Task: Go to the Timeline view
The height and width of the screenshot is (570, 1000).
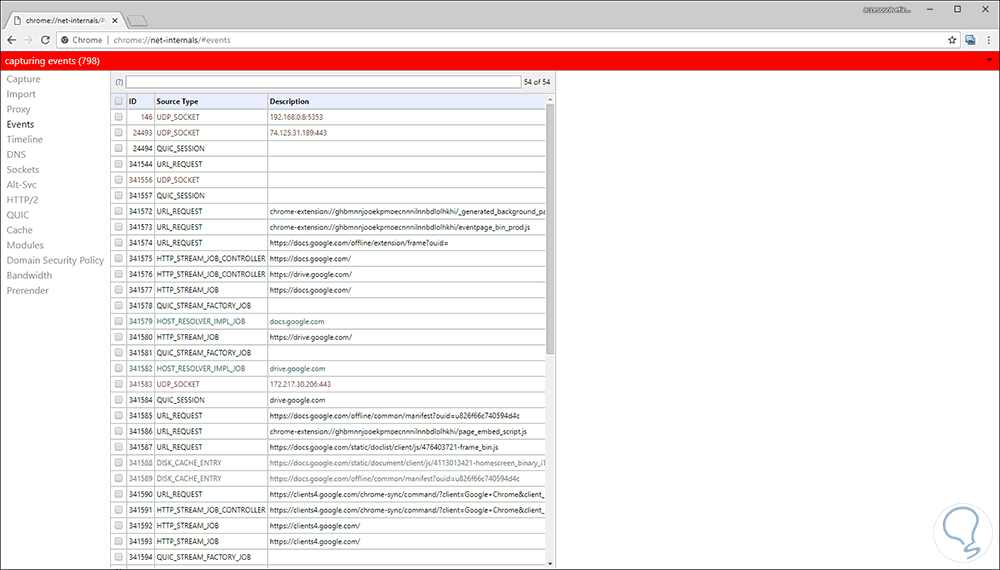Action: (x=25, y=139)
